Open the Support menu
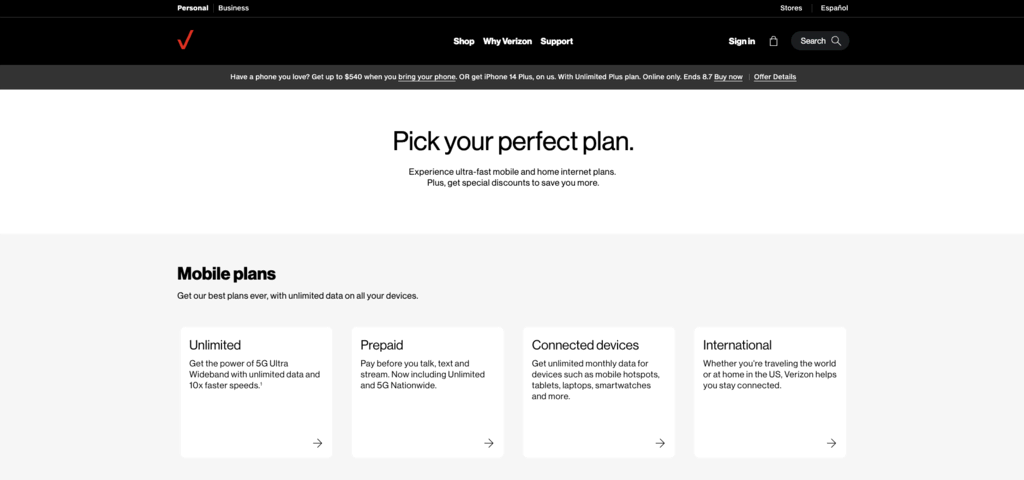 (x=557, y=41)
